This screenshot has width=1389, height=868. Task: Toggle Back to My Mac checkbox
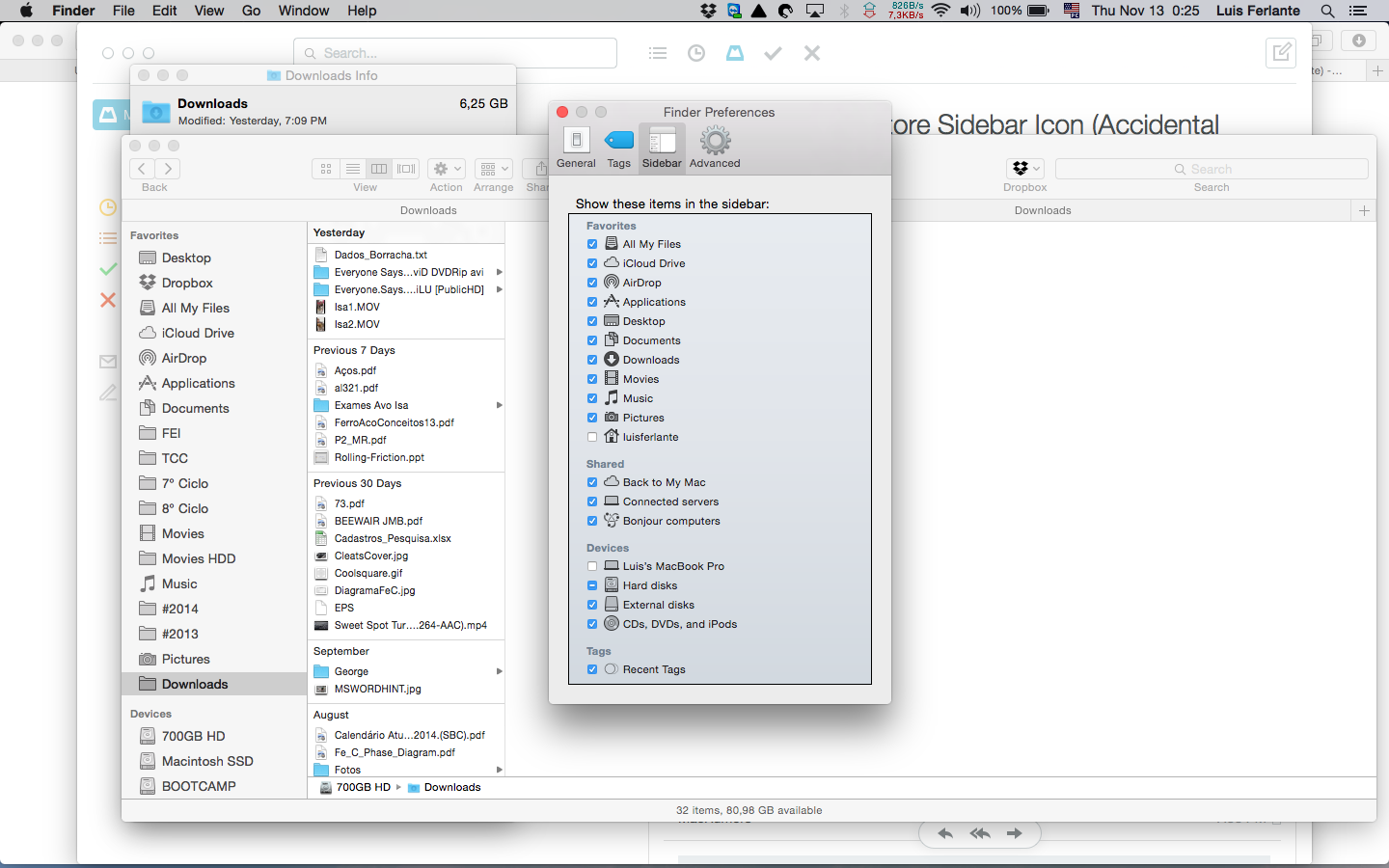[x=592, y=482]
